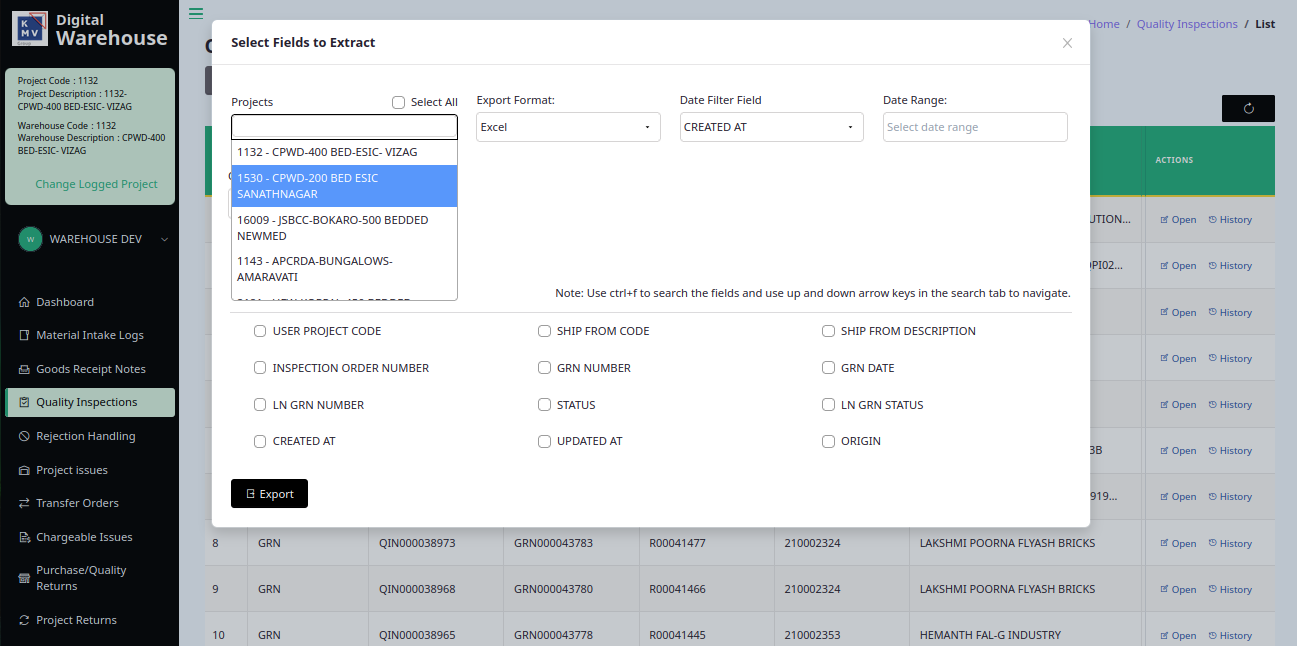Click the Rejection Handling sidebar icon
The height and width of the screenshot is (646, 1297).
coord(25,436)
